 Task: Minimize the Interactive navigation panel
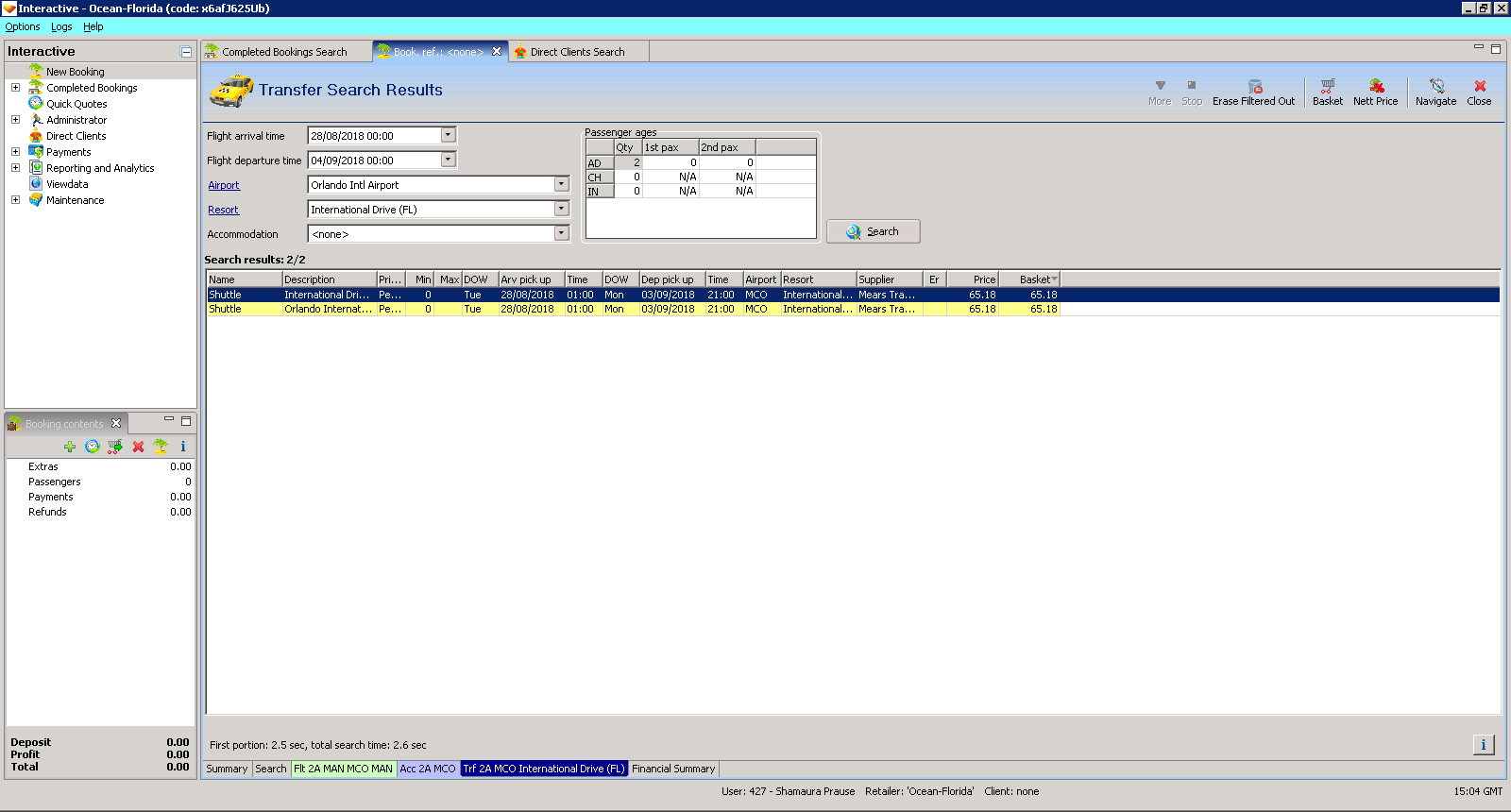(186, 52)
